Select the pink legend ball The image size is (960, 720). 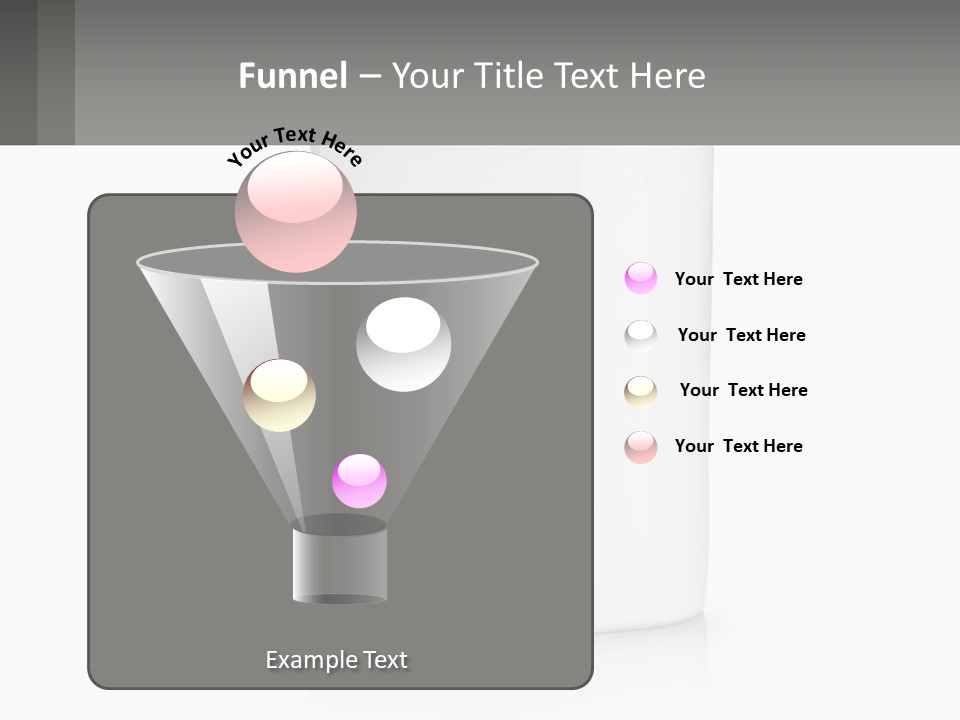coord(641,447)
